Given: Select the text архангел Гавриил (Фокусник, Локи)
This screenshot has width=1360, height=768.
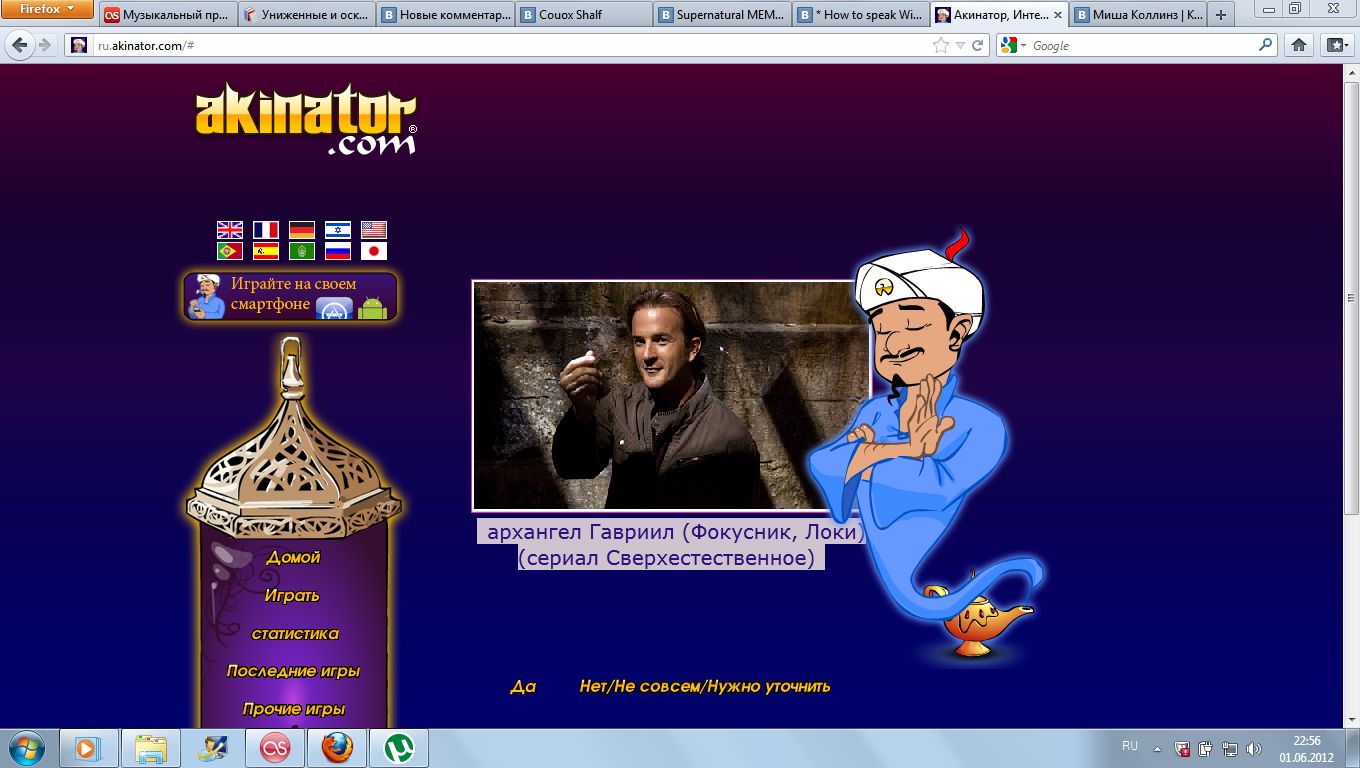Looking at the screenshot, I should (x=675, y=532).
